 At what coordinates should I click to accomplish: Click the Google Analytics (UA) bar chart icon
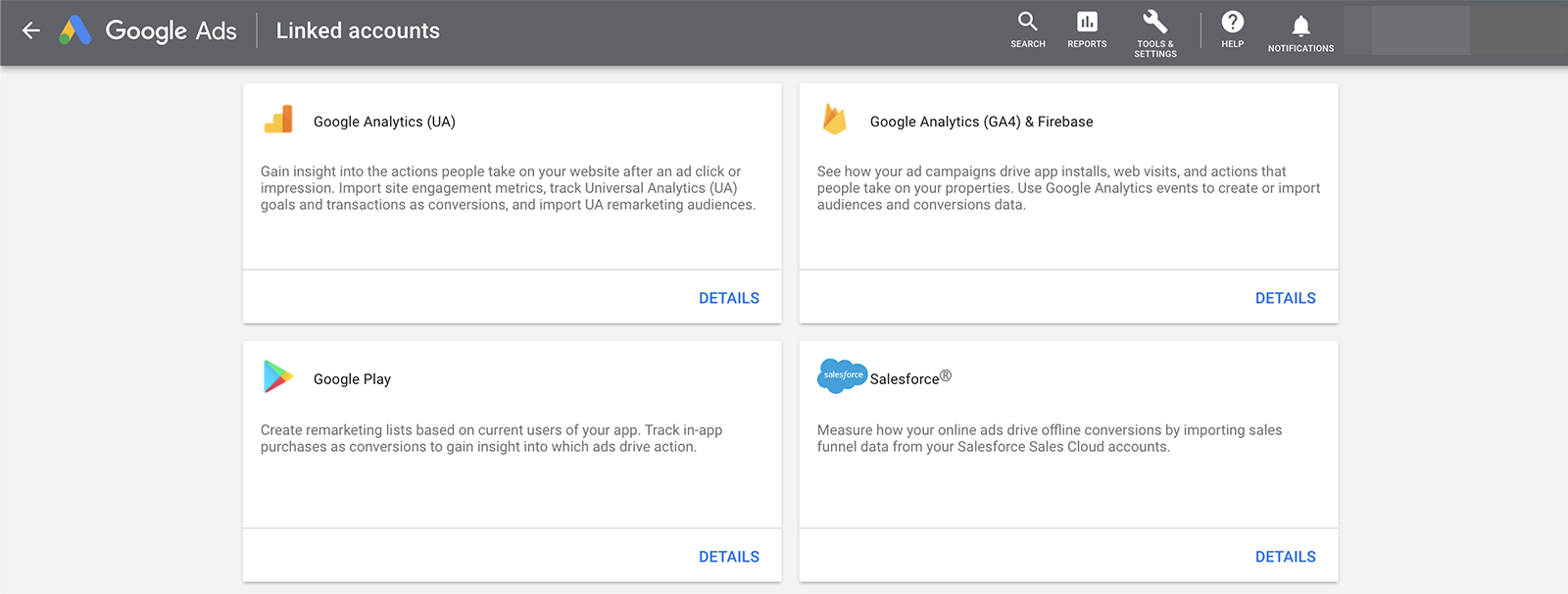pyautogui.click(x=278, y=120)
